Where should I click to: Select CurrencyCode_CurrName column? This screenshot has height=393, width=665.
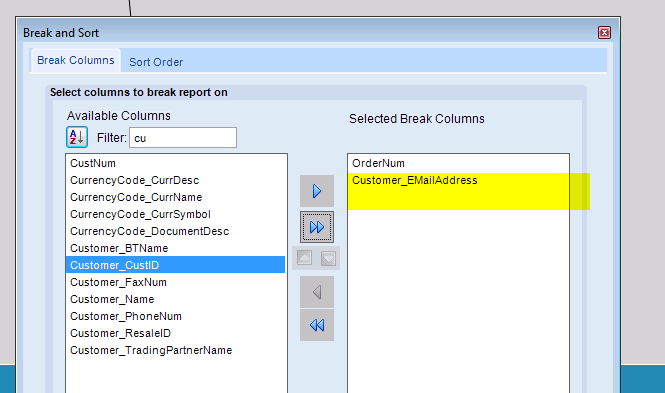pyautogui.click(x=175, y=197)
